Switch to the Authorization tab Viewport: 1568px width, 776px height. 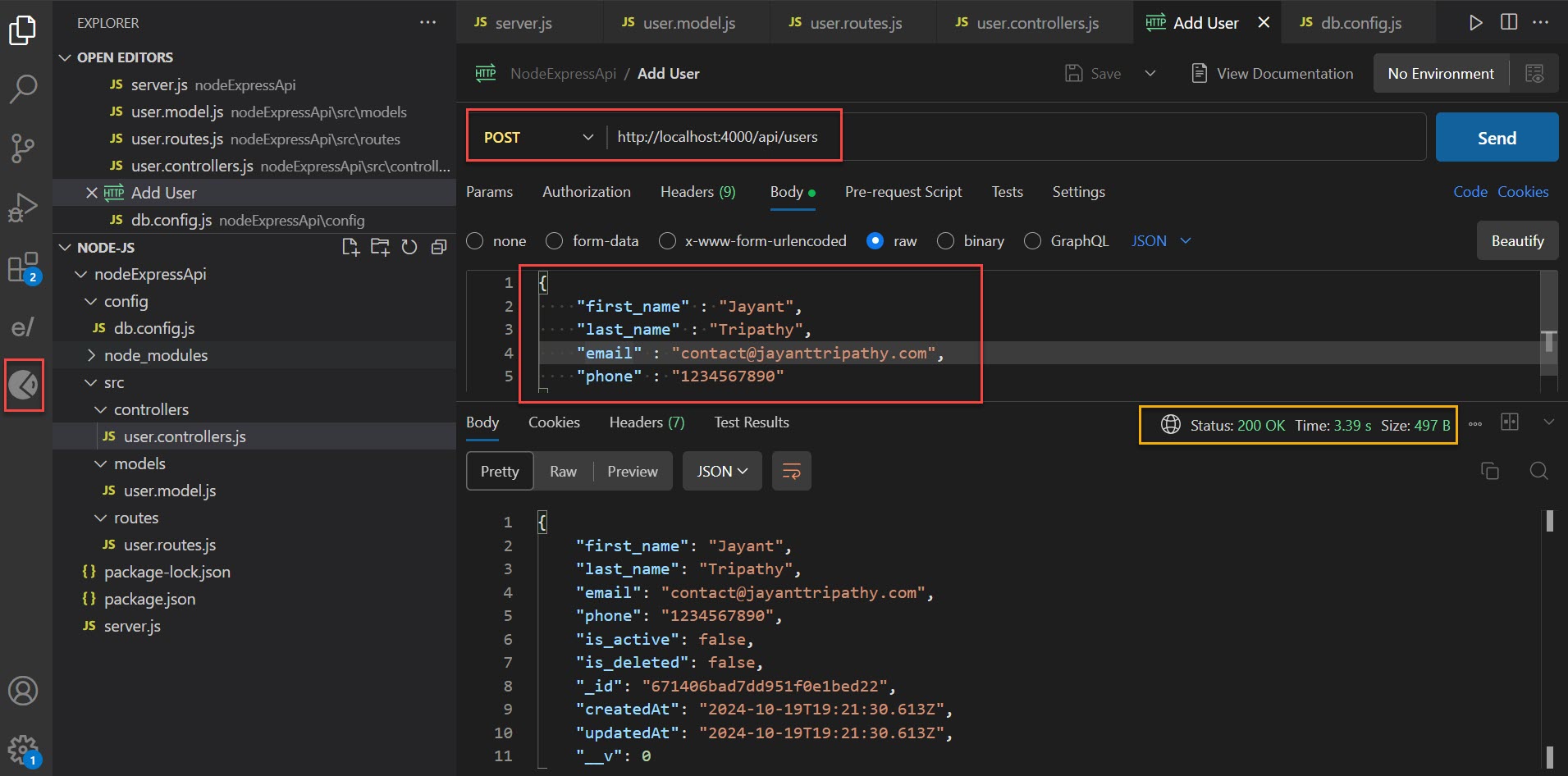click(586, 192)
